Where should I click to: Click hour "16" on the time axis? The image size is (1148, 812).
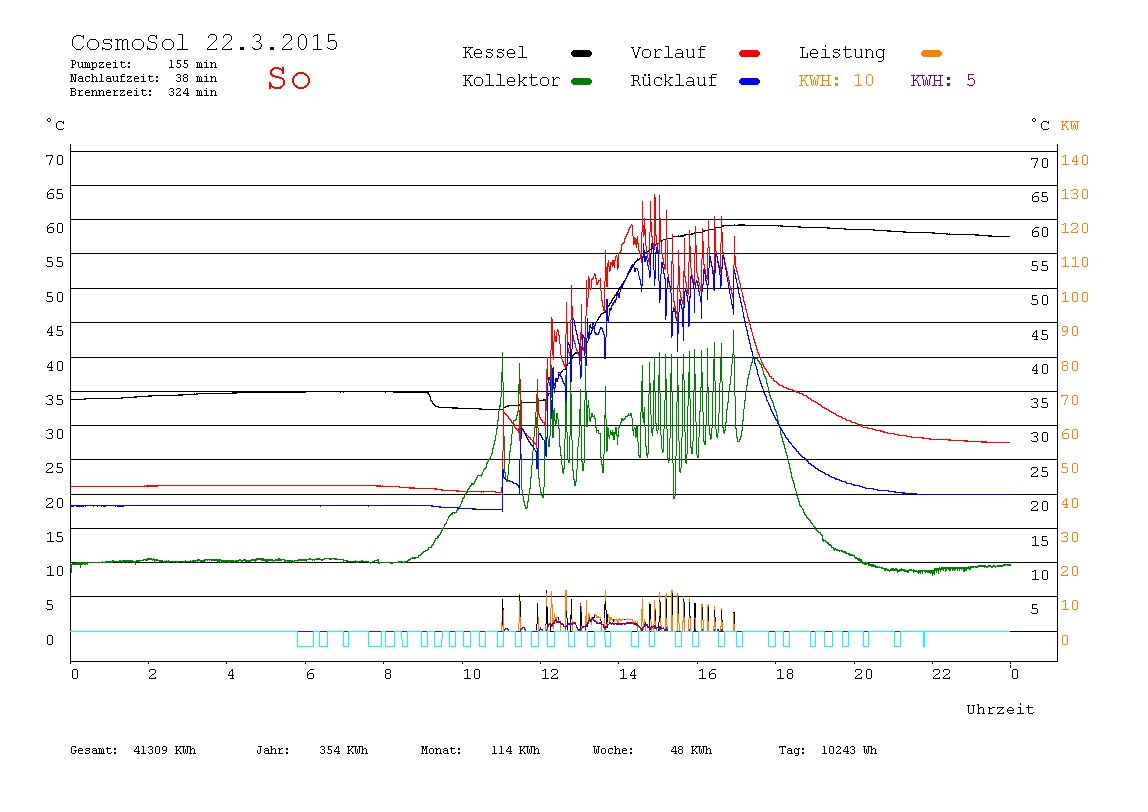(707, 674)
